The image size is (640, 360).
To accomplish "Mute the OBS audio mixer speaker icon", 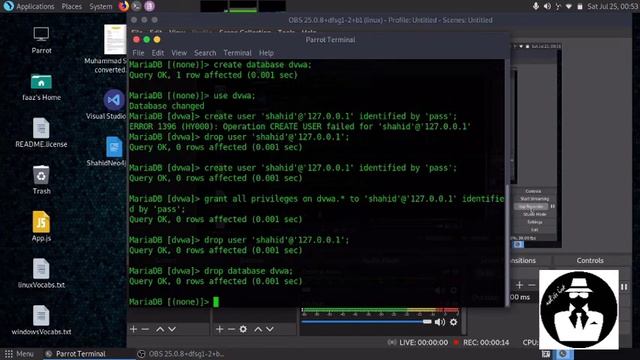I will click(x=440, y=322).
